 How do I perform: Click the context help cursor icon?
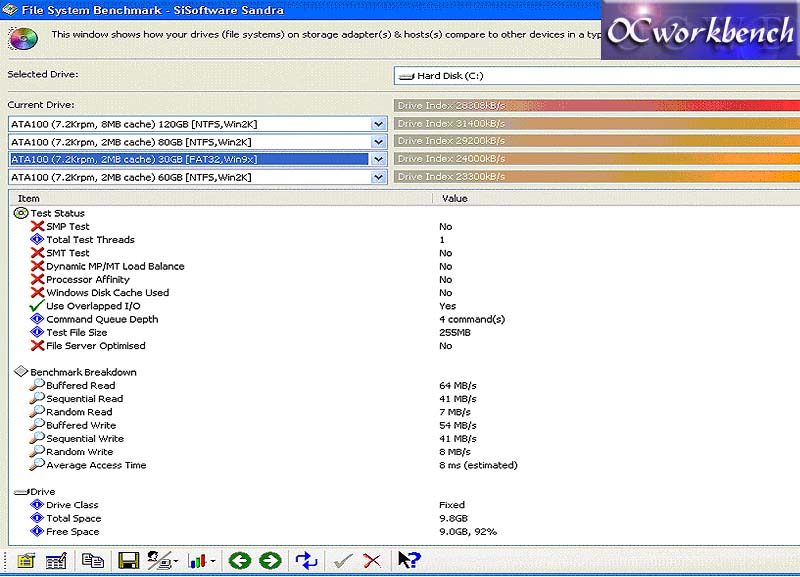tap(409, 560)
